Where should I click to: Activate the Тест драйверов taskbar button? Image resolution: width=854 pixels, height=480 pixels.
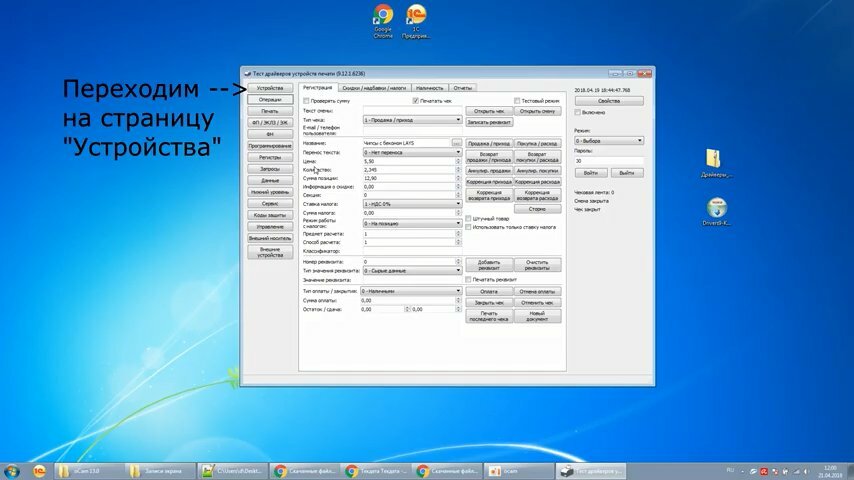coord(590,471)
